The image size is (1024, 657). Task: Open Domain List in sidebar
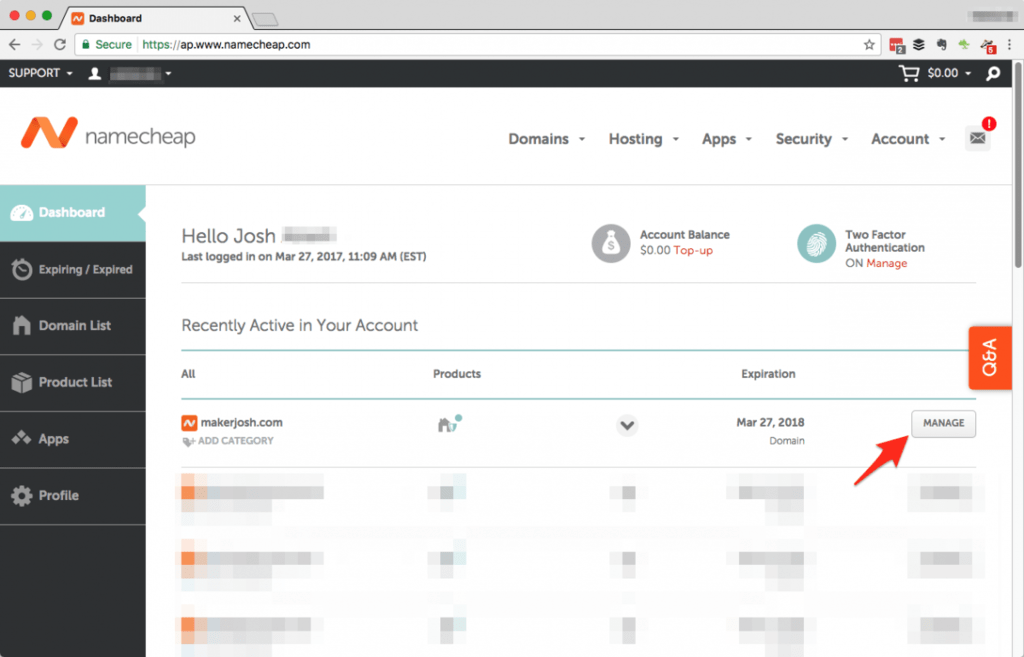(72, 326)
